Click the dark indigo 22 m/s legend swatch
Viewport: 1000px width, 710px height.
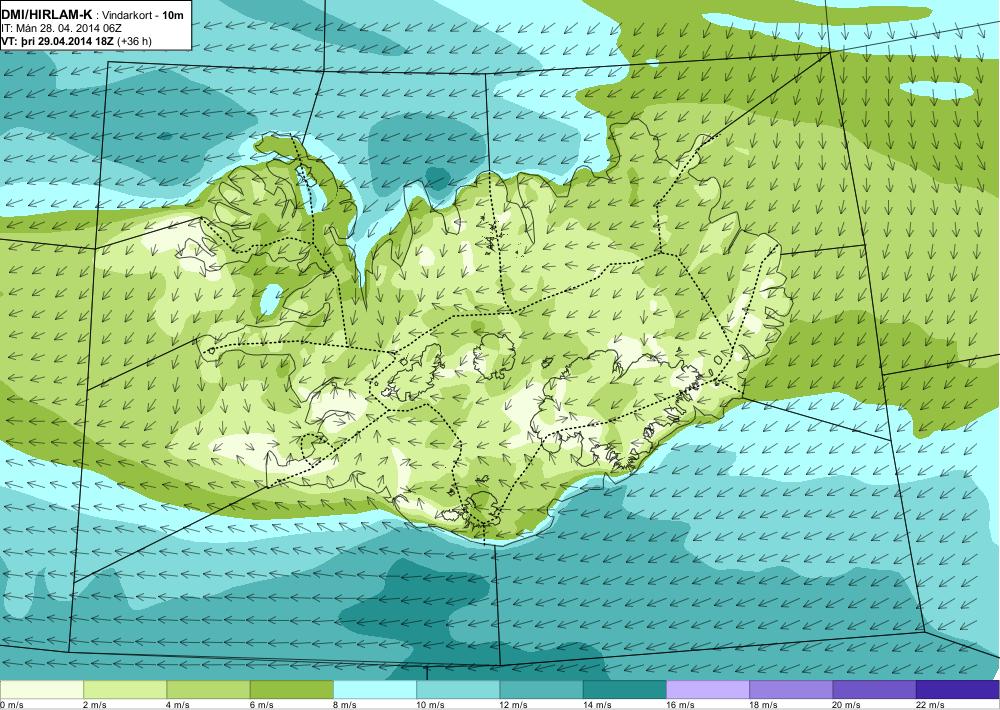[958, 689]
